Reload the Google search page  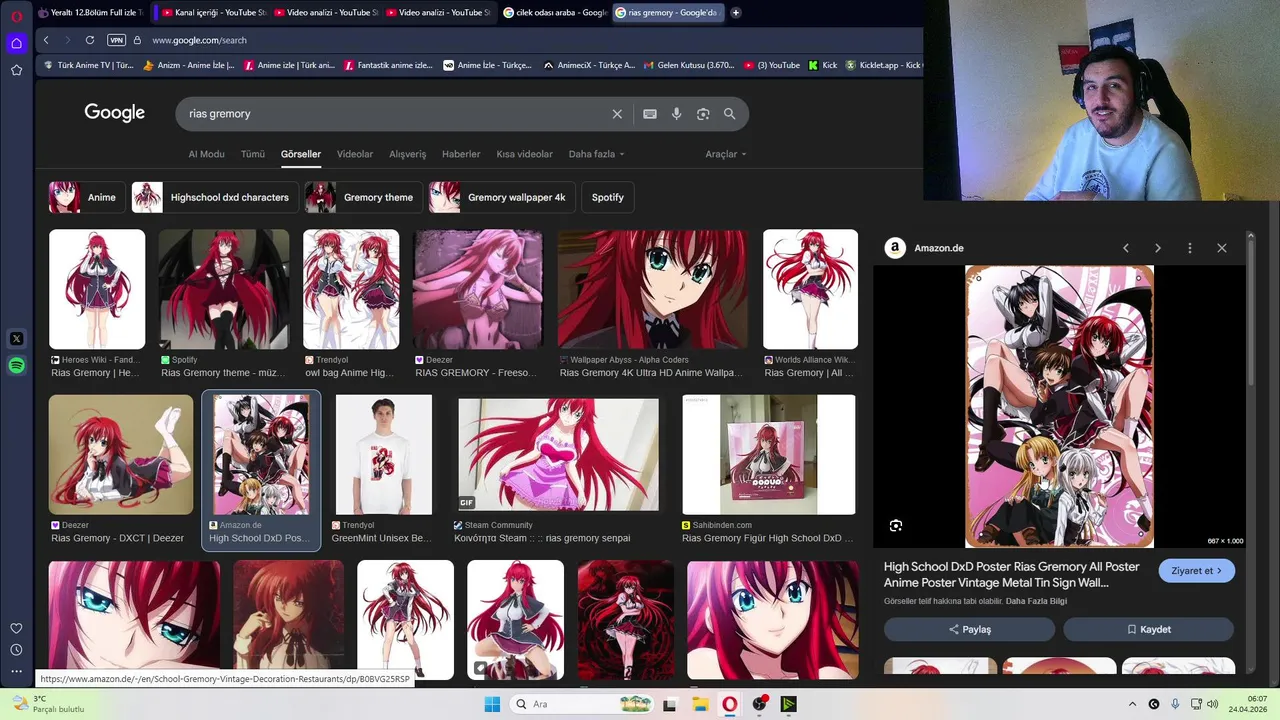click(x=90, y=40)
